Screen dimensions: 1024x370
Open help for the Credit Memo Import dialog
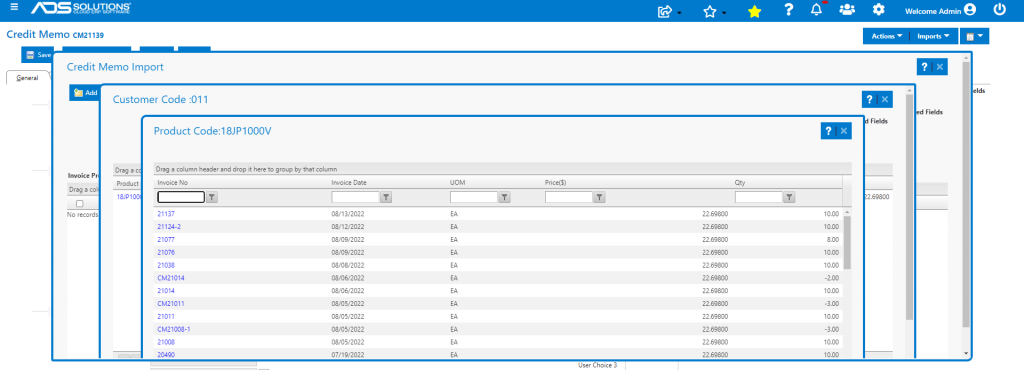924,67
